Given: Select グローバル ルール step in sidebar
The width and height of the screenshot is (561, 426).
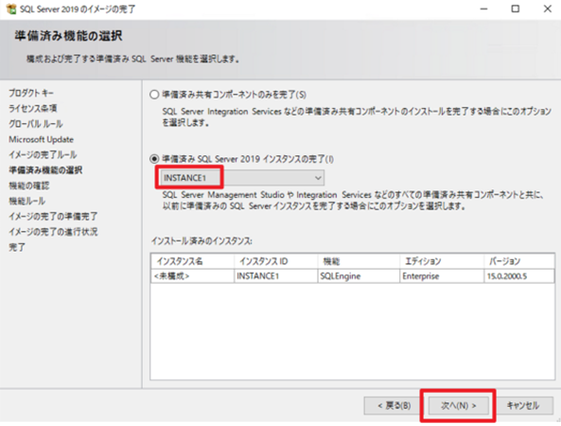Looking at the screenshot, I should [x=36, y=124].
